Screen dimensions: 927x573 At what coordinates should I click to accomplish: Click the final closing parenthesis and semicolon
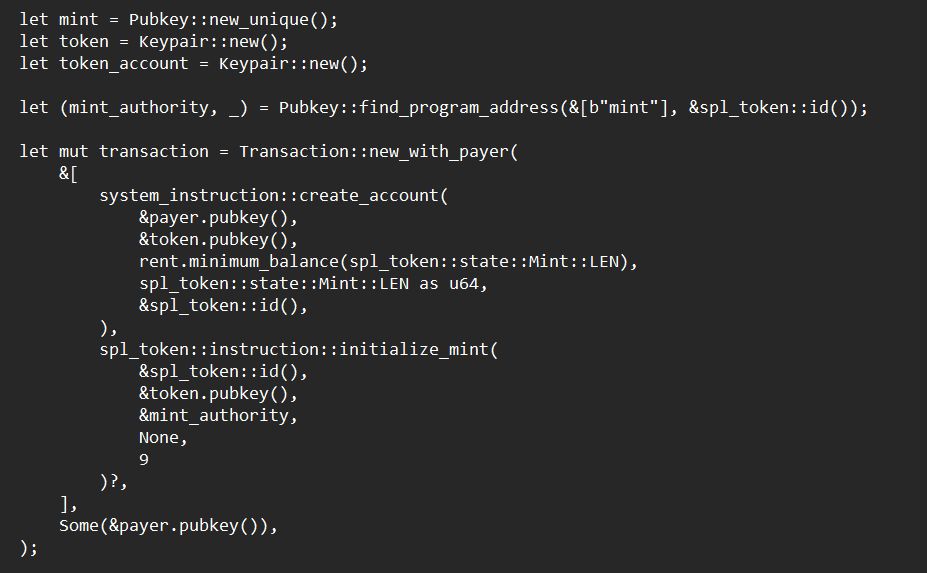27,547
